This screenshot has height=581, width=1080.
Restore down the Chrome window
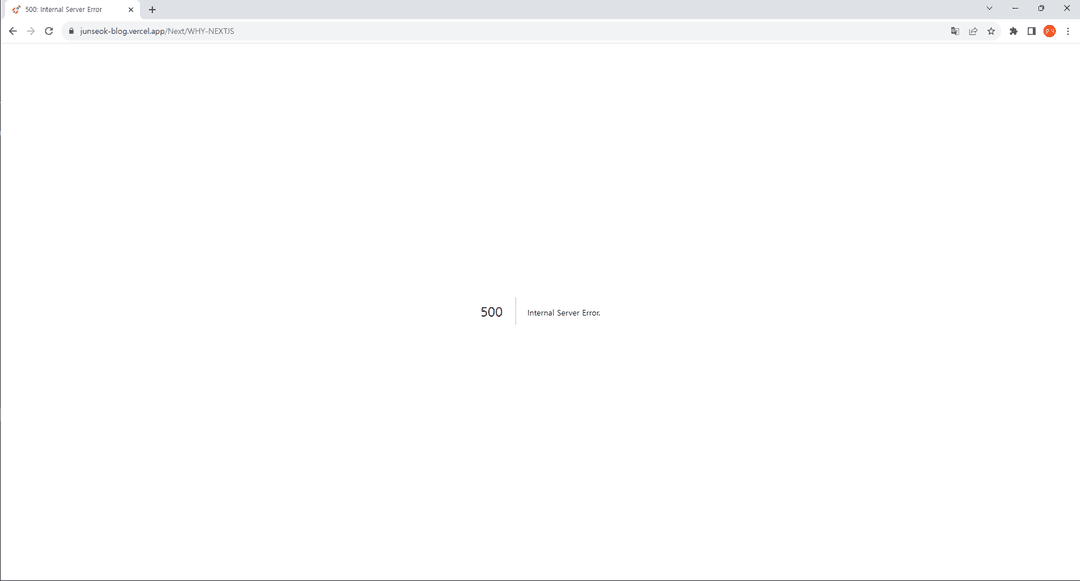coord(1041,8)
